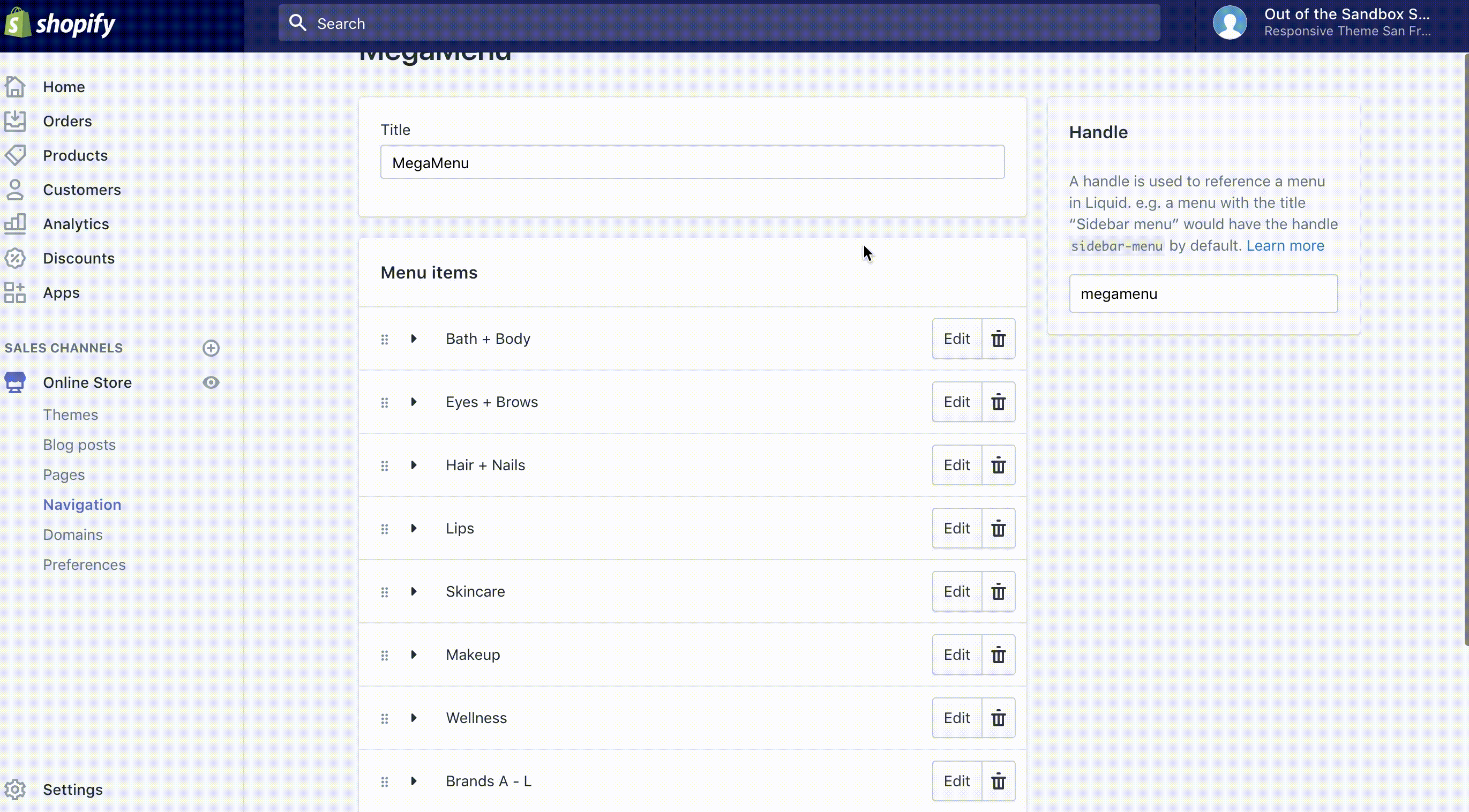1469x812 pixels.
Task: Expand Brands A - L disclosure triangle
Action: [414, 781]
